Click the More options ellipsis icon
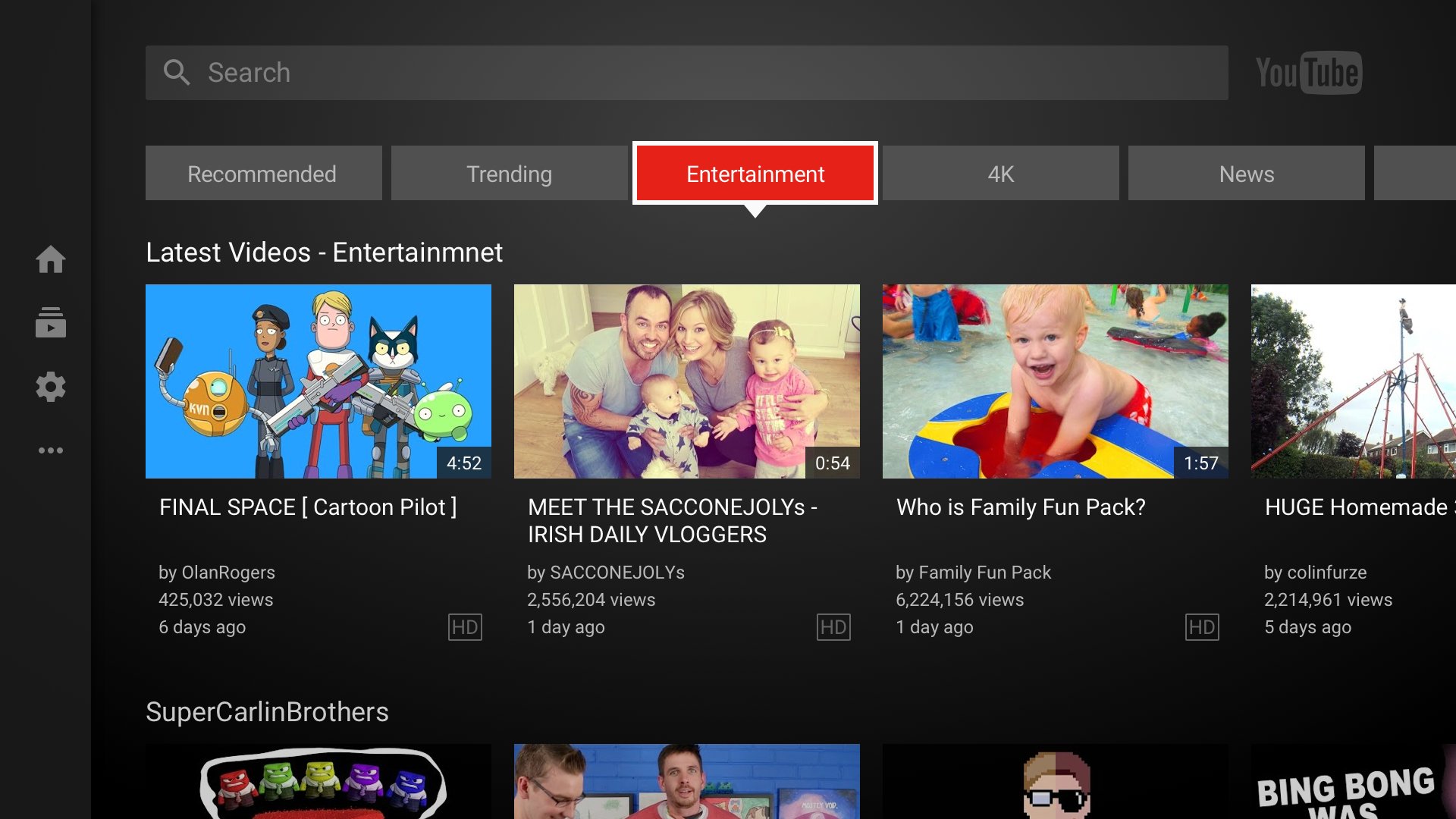 point(50,451)
